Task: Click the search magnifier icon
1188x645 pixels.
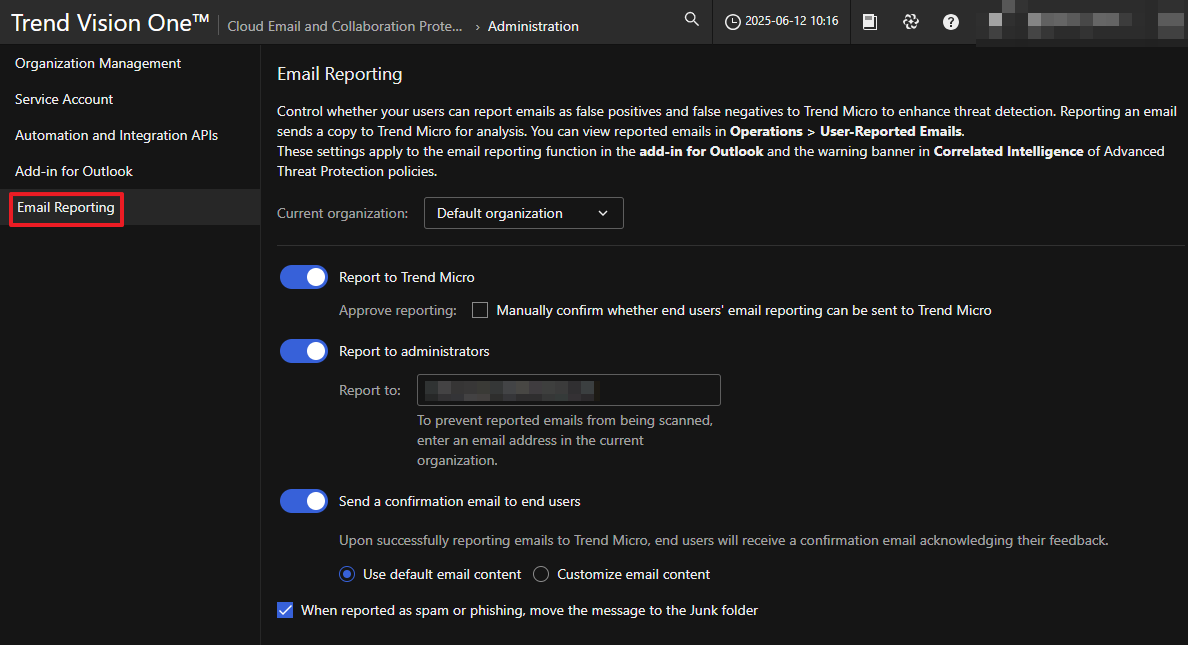Action: [691, 20]
